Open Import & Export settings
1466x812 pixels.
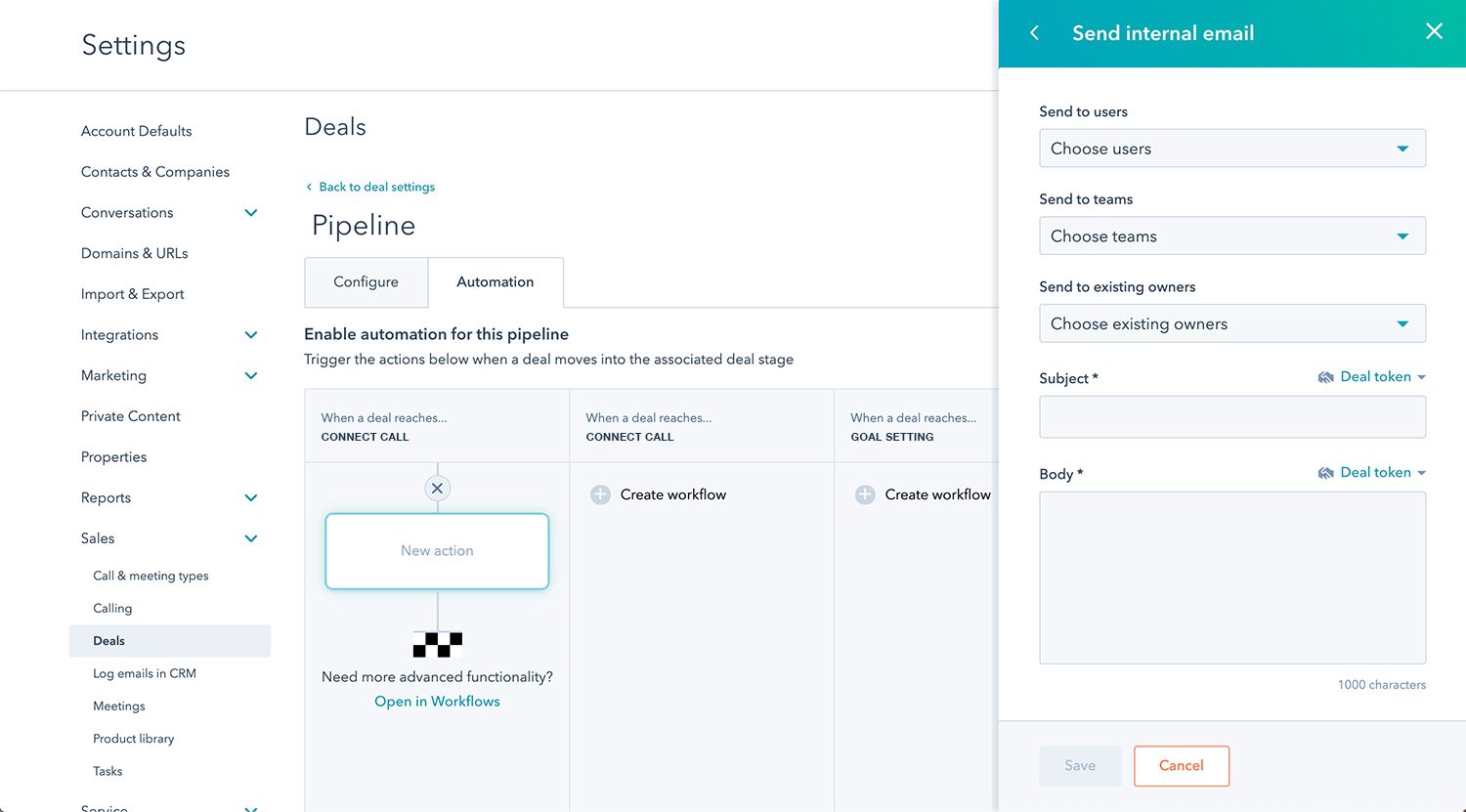pos(132,294)
